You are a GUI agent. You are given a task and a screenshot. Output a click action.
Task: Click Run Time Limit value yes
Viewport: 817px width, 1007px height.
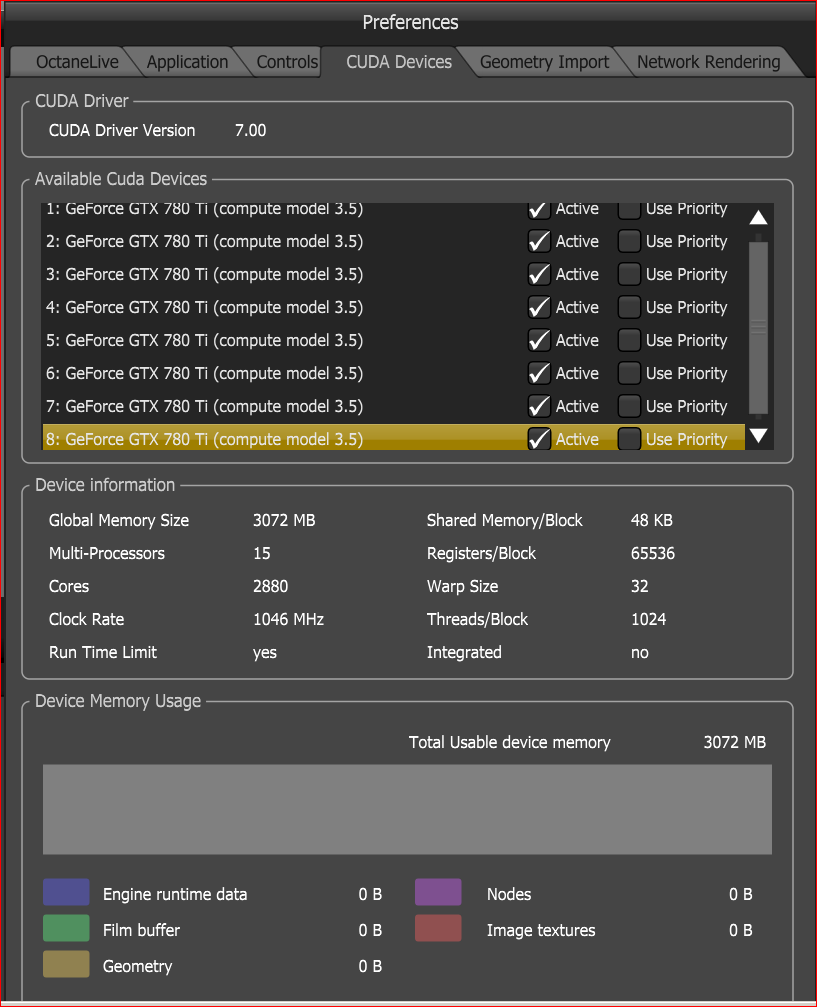click(265, 653)
